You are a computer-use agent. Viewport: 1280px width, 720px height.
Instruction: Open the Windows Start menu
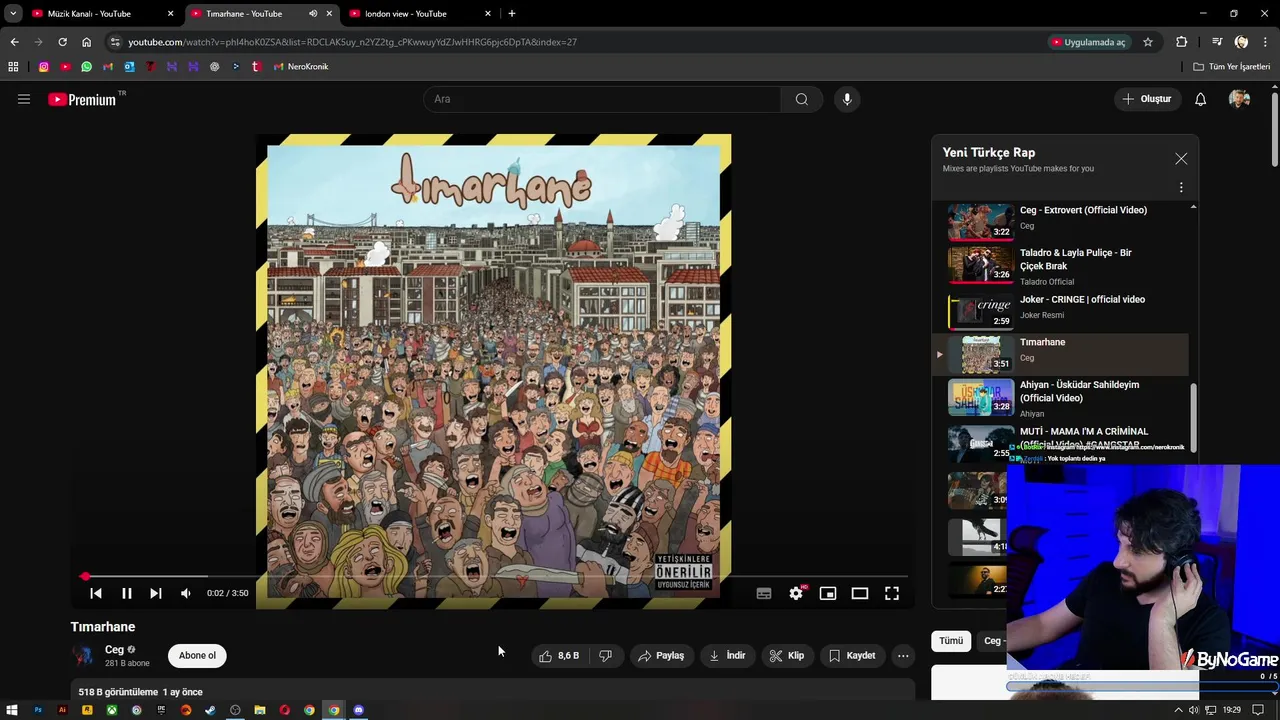click(x=13, y=710)
